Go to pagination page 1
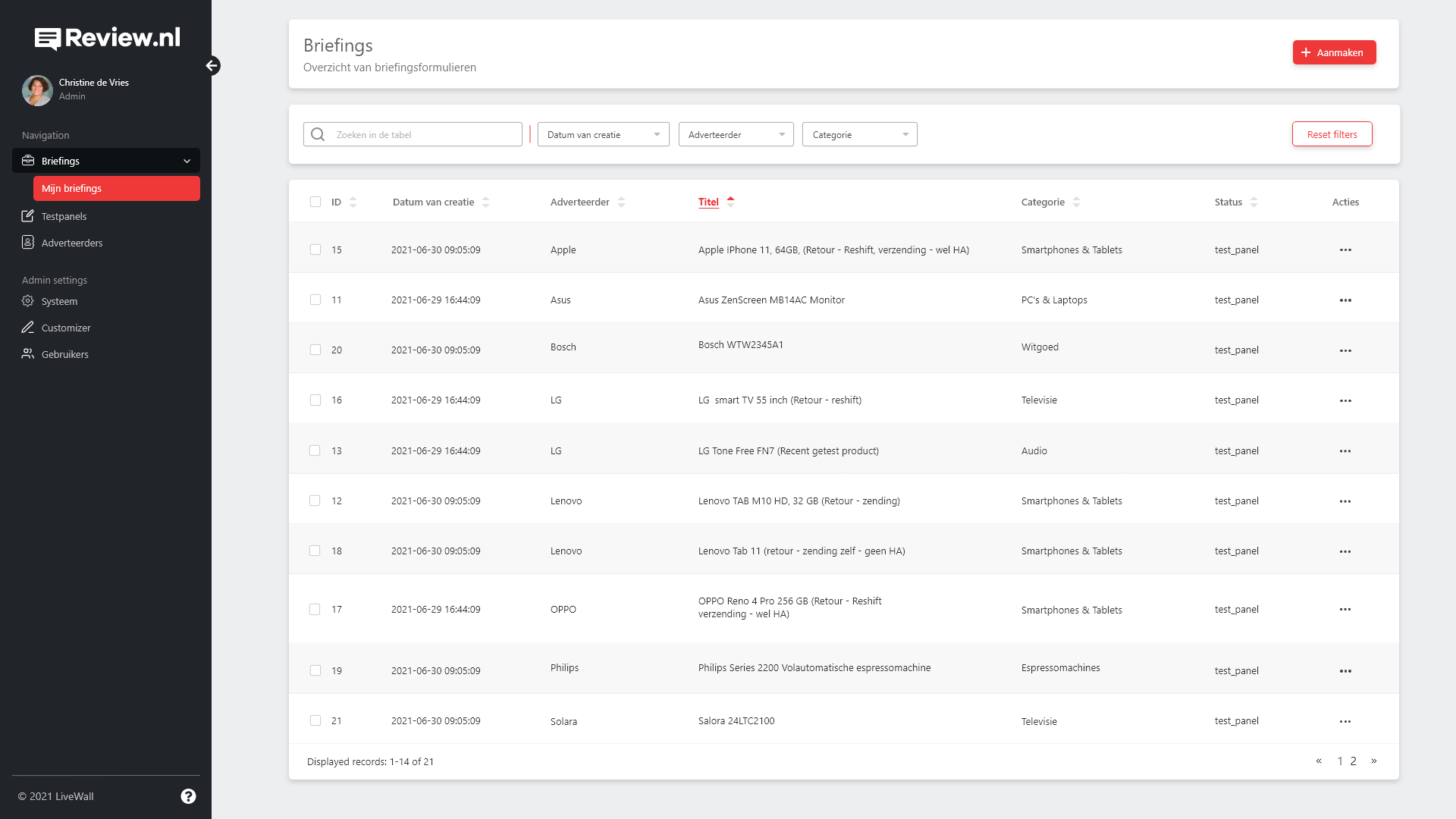 point(1340,761)
